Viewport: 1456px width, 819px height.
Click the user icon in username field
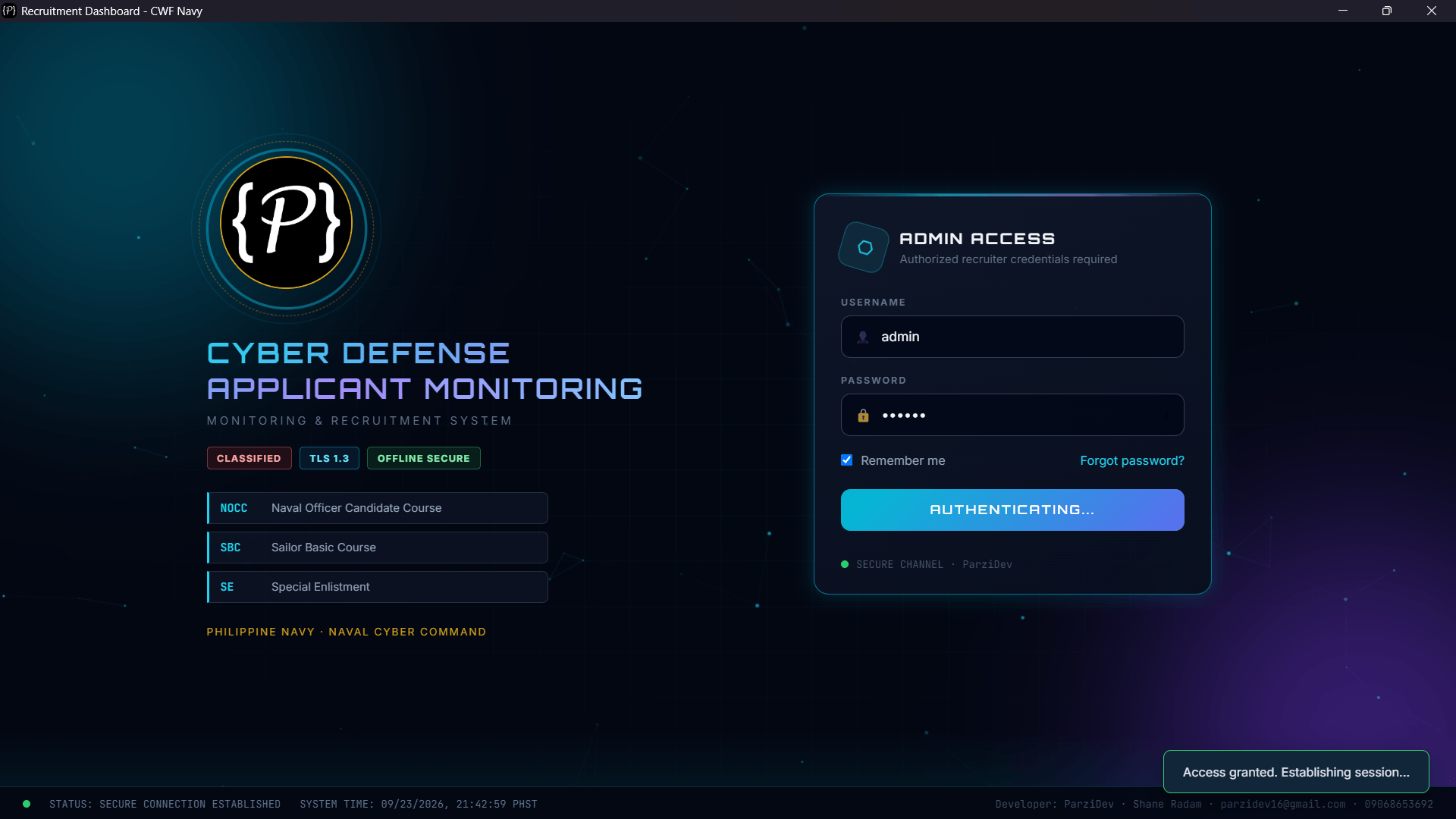point(862,337)
